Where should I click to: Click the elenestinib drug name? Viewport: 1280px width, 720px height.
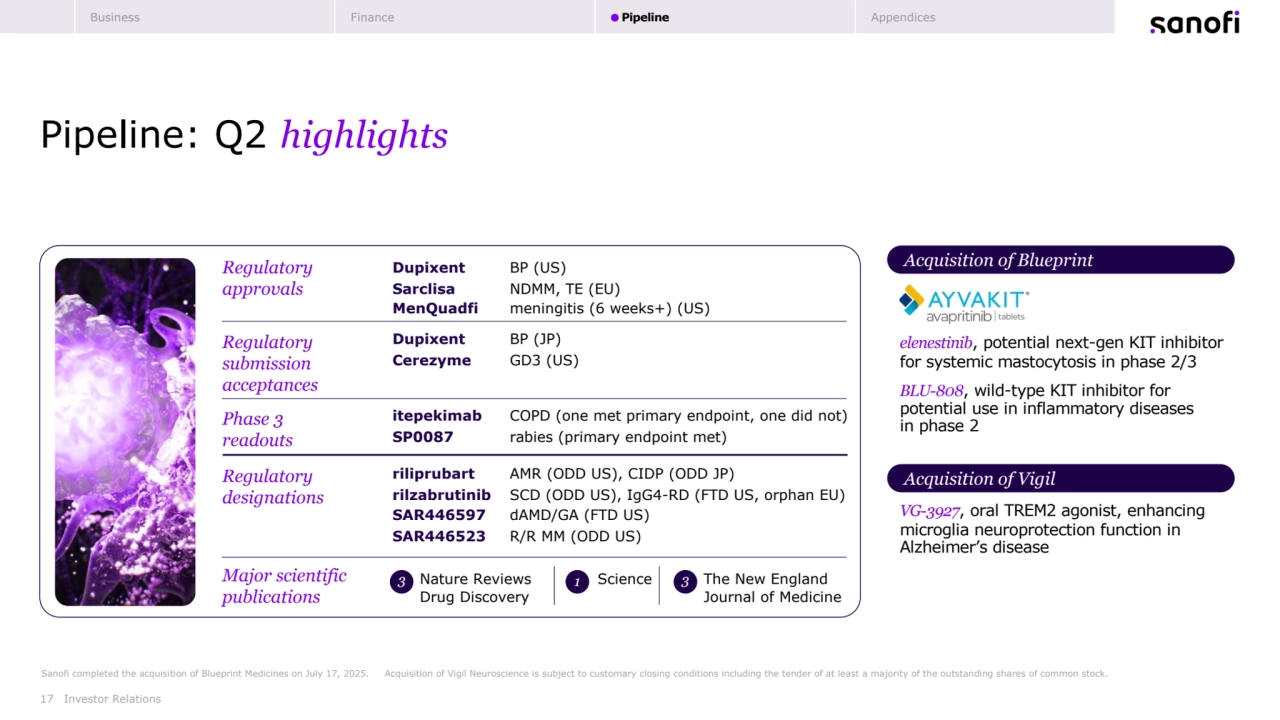point(936,343)
